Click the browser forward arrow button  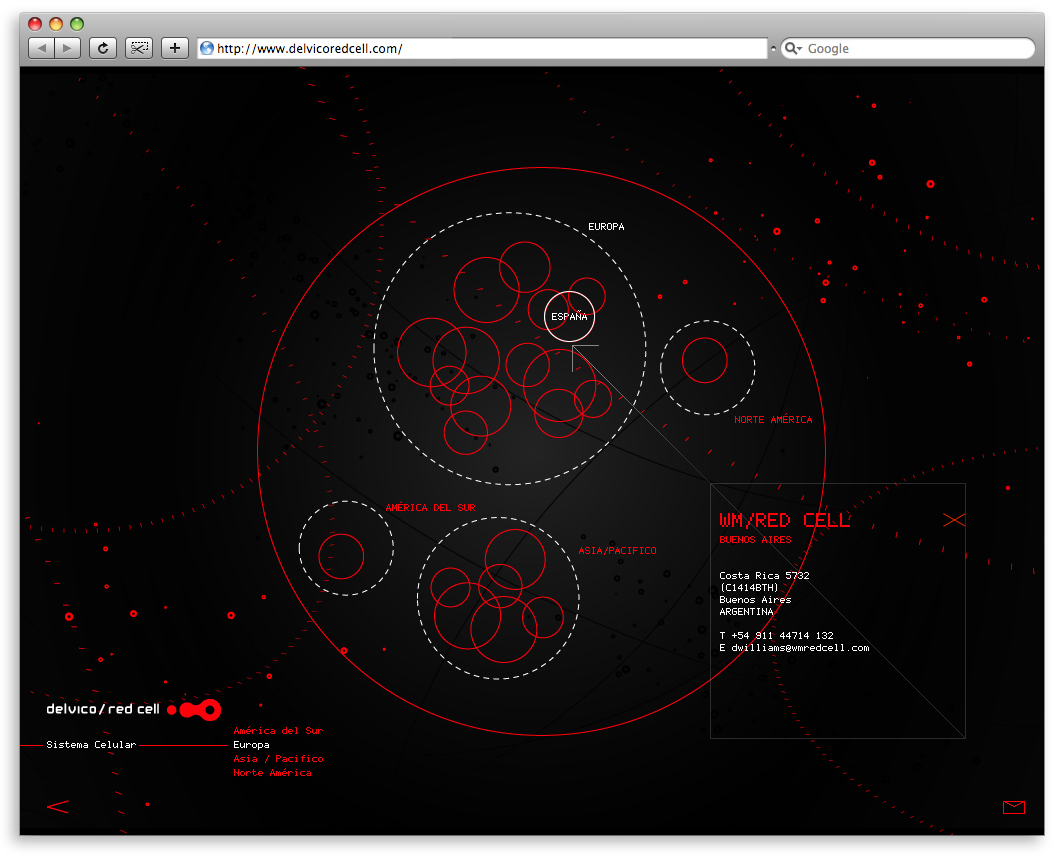(67, 48)
